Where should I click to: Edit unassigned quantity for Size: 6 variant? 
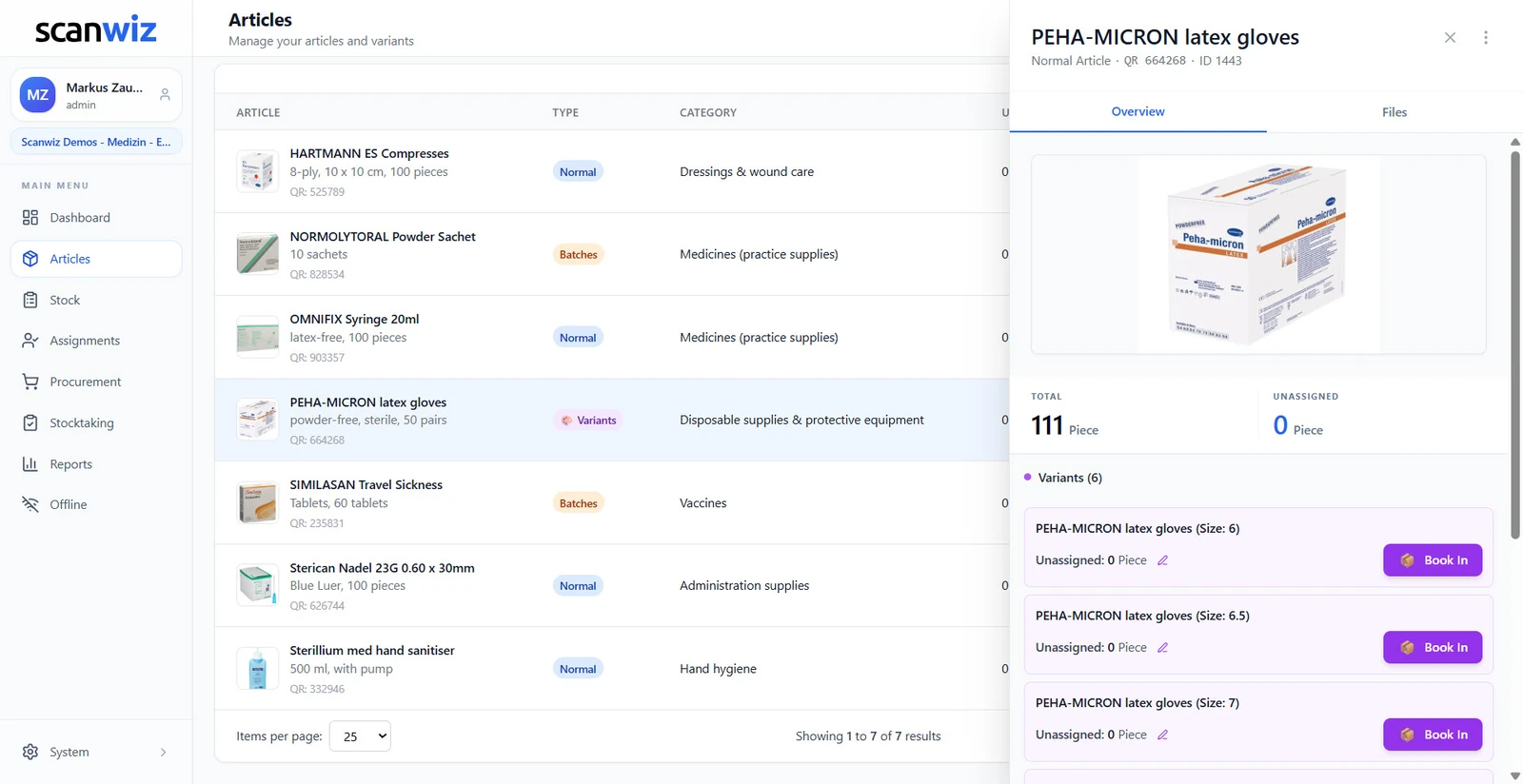1162,560
